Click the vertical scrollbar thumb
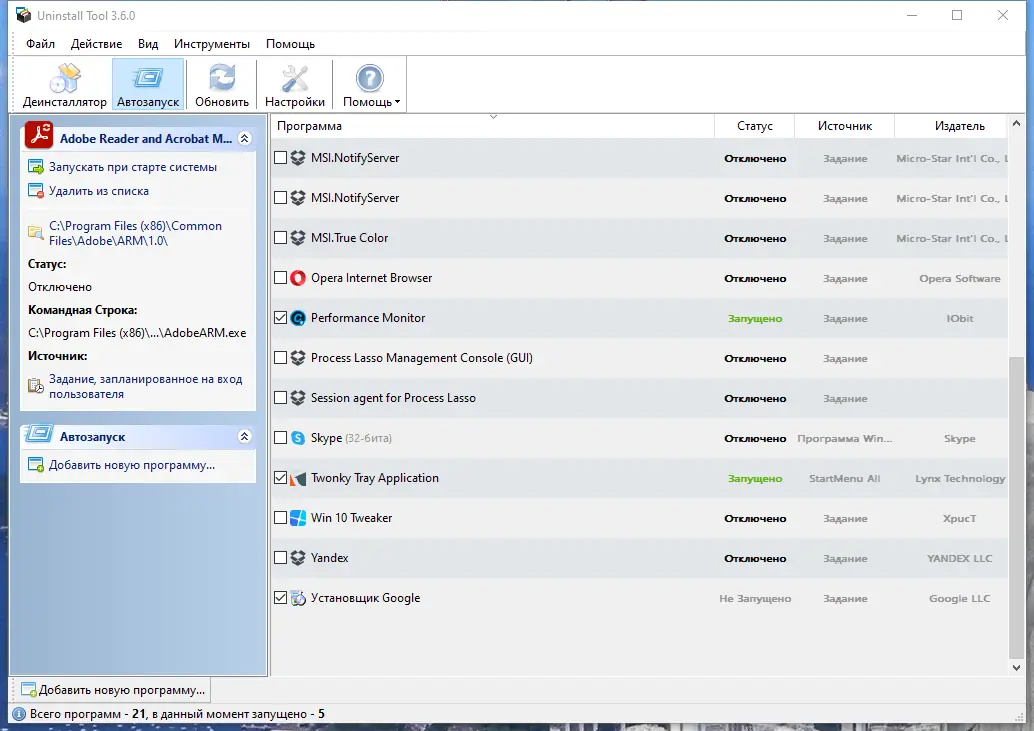This screenshot has height=731, width=1034. [x=1016, y=507]
